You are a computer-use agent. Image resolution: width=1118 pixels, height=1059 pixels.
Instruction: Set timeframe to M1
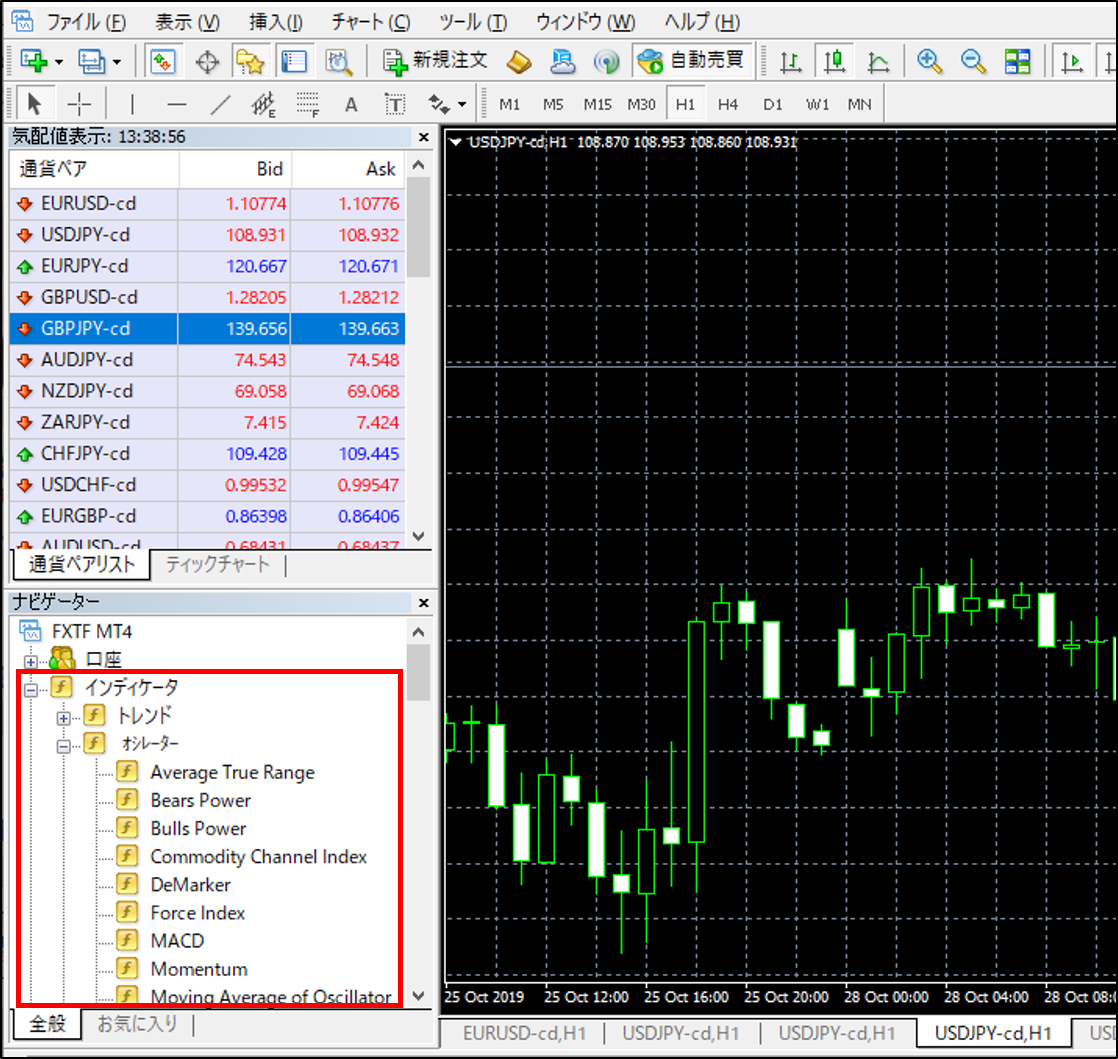click(x=509, y=105)
